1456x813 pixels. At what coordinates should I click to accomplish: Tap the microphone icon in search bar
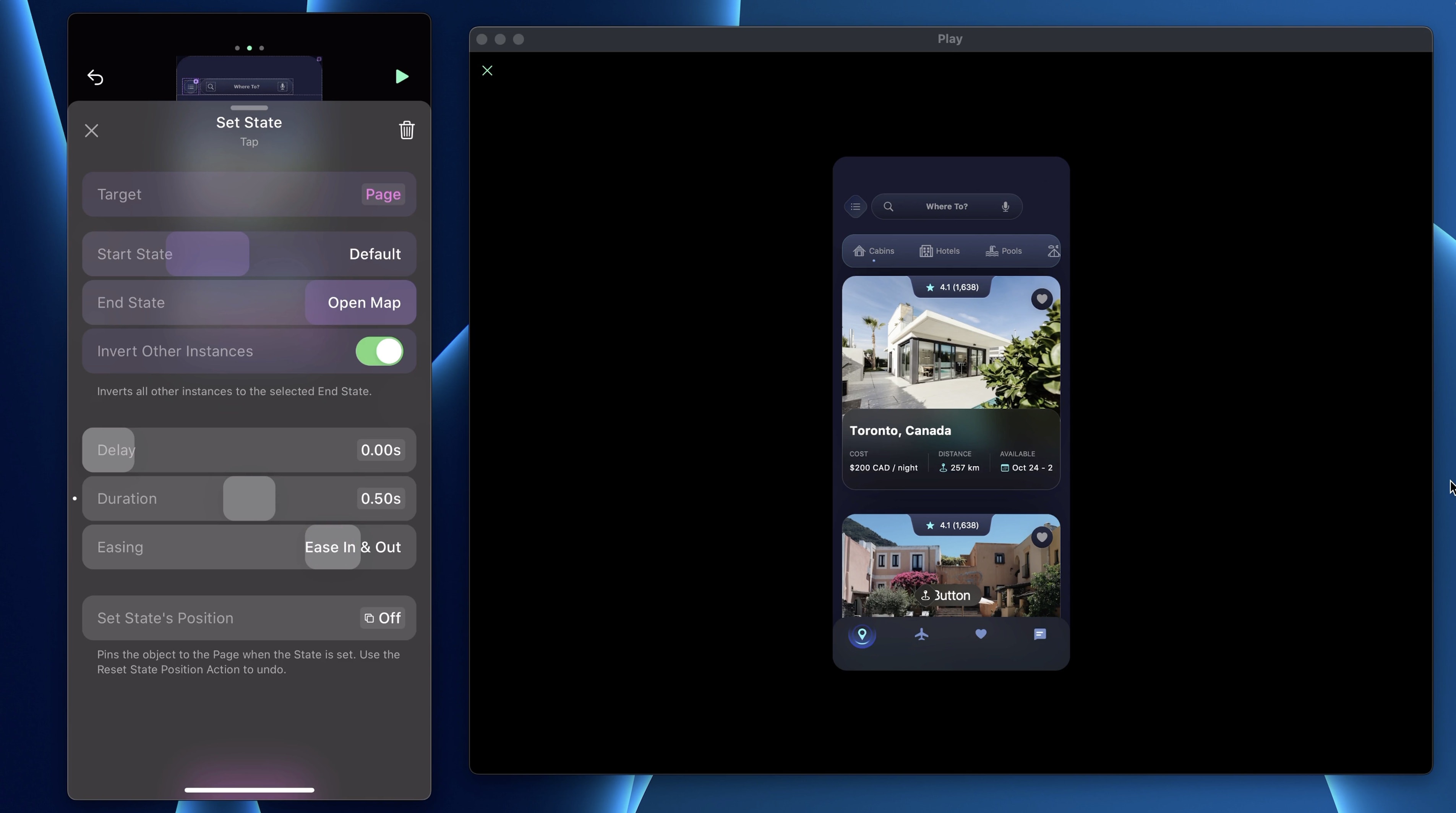(x=1005, y=207)
